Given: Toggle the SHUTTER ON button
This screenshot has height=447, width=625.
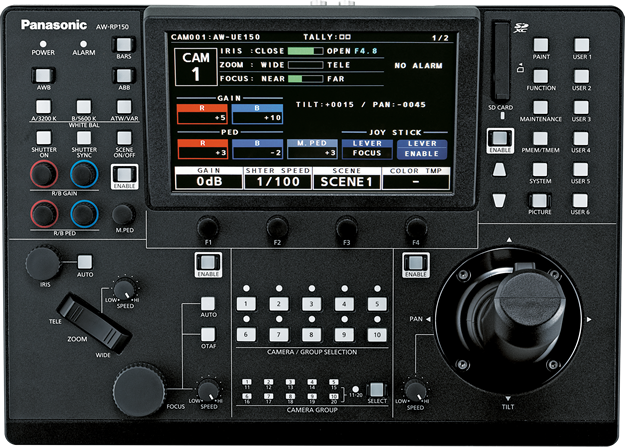Looking at the screenshot, I should pos(43,138).
